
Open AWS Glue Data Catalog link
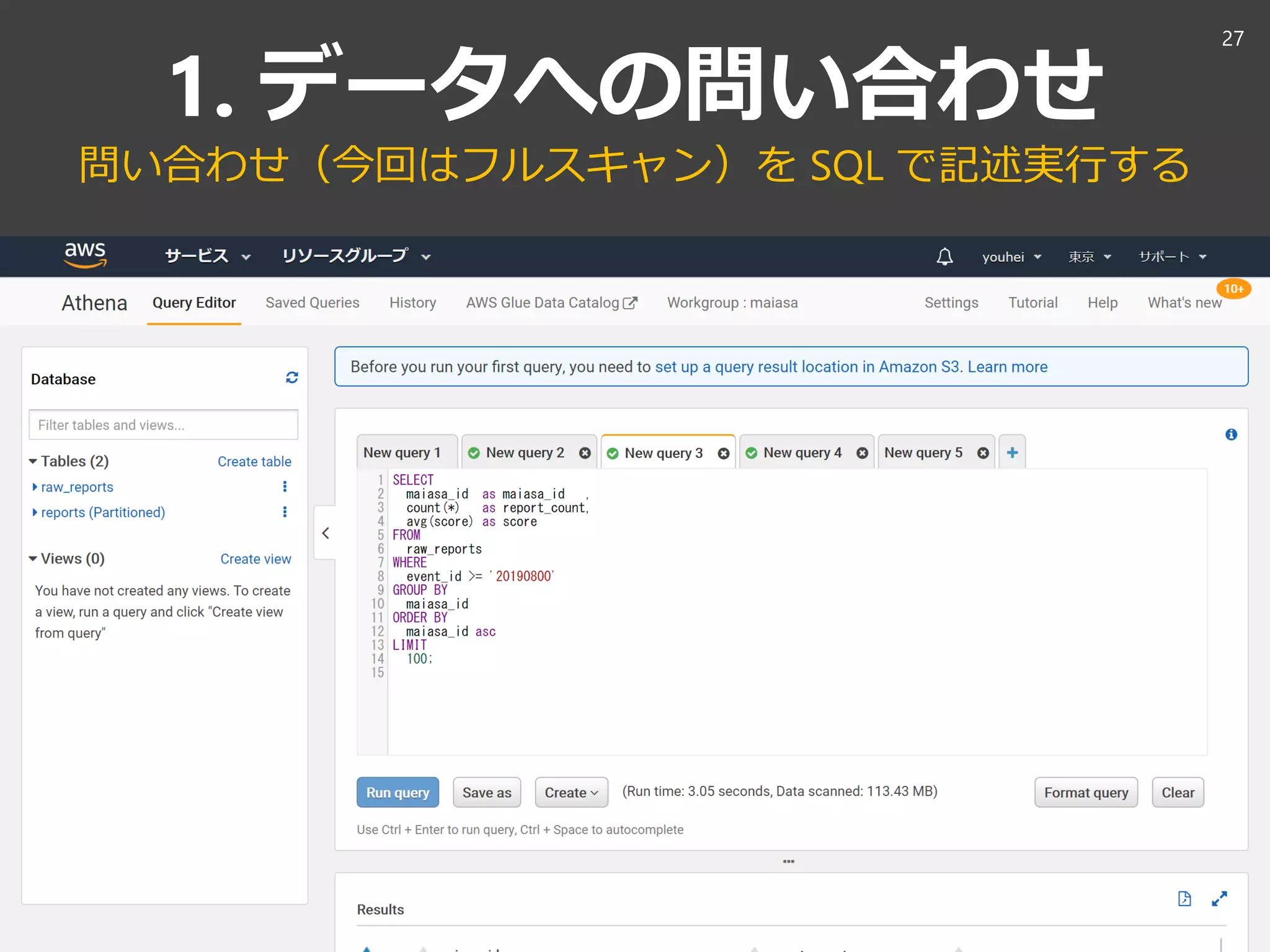(551, 302)
